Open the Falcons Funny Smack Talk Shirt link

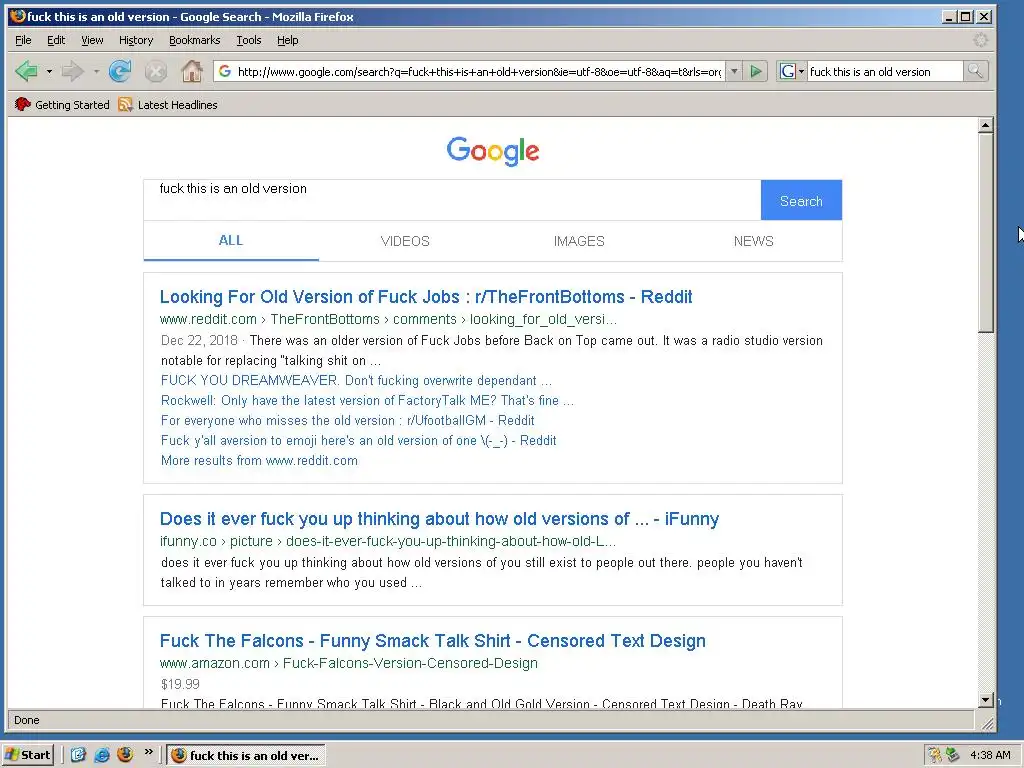(433, 641)
